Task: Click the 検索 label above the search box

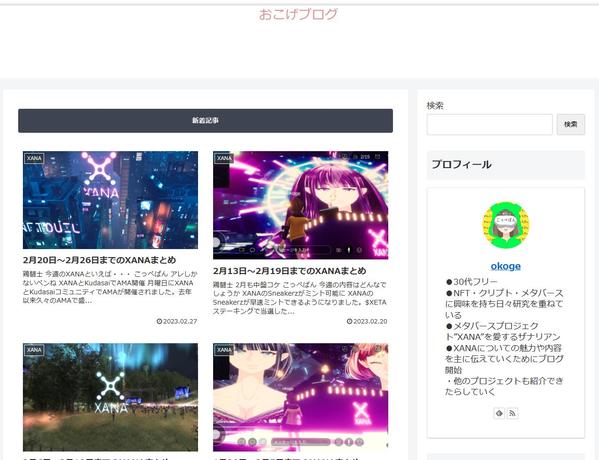Action: [x=435, y=106]
